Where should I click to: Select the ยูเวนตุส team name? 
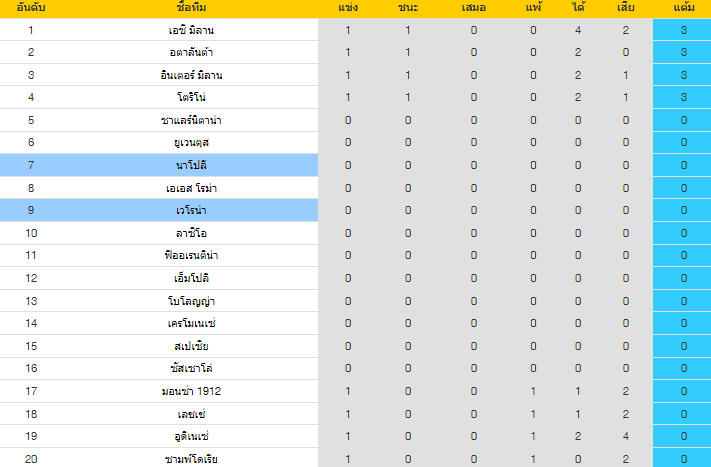(191, 143)
